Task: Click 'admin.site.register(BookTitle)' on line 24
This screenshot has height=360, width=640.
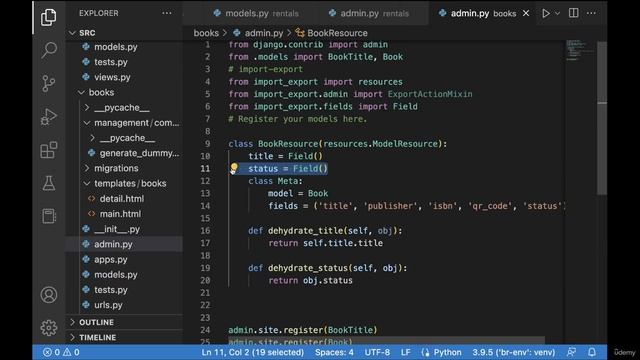Action: click(303, 330)
